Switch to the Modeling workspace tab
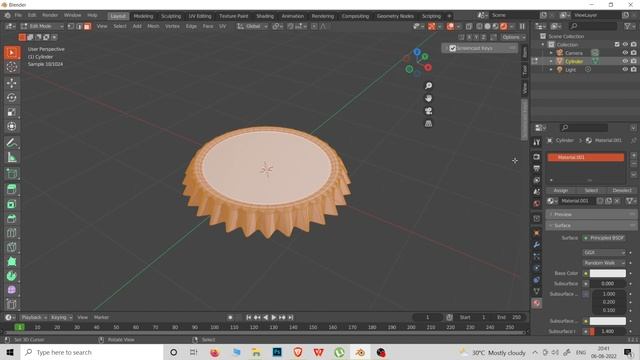Viewport: 640px width, 360px height. point(143,16)
